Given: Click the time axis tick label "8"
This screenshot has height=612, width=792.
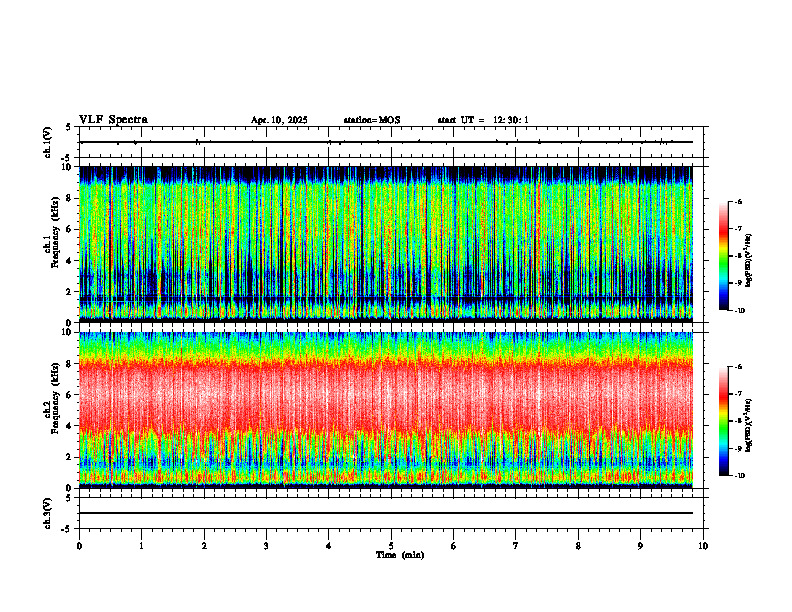Looking at the screenshot, I should (x=578, y=546).
